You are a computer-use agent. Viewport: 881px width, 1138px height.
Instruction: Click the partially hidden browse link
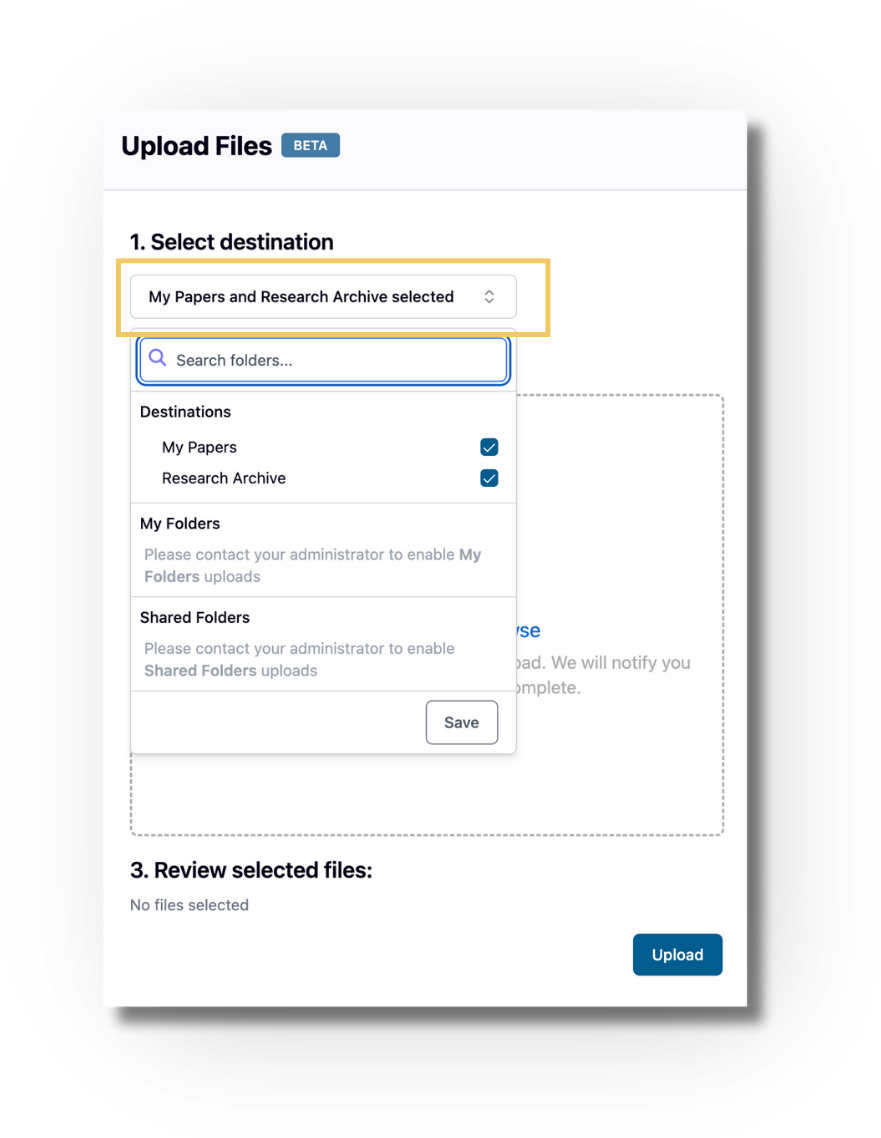(x=529, y=630)
